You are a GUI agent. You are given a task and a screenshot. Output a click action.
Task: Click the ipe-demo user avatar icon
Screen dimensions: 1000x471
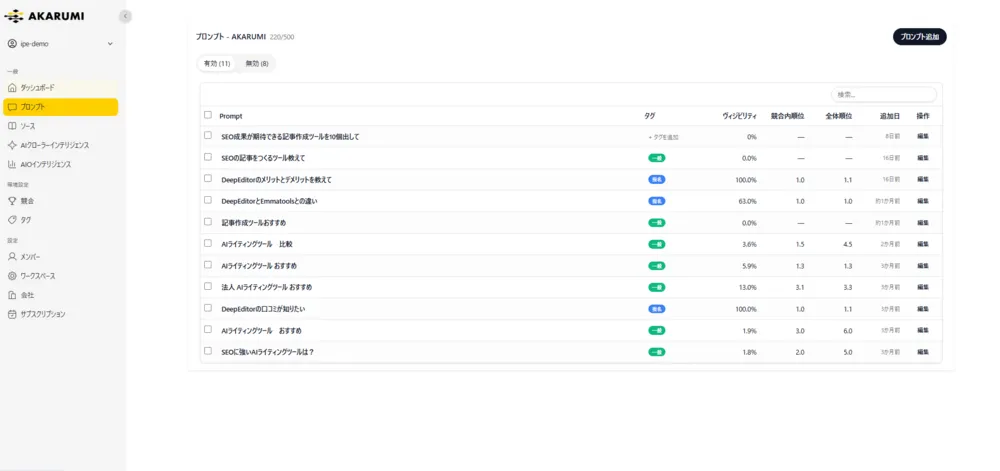[12, 44]
